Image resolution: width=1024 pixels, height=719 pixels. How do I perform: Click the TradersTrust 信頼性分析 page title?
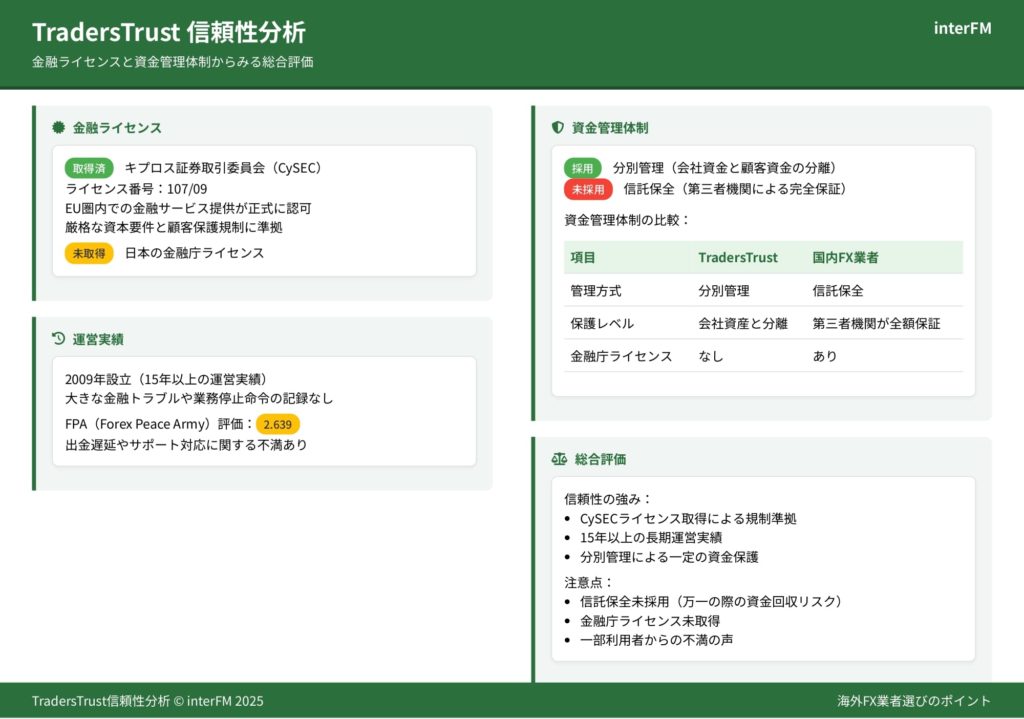169,32
